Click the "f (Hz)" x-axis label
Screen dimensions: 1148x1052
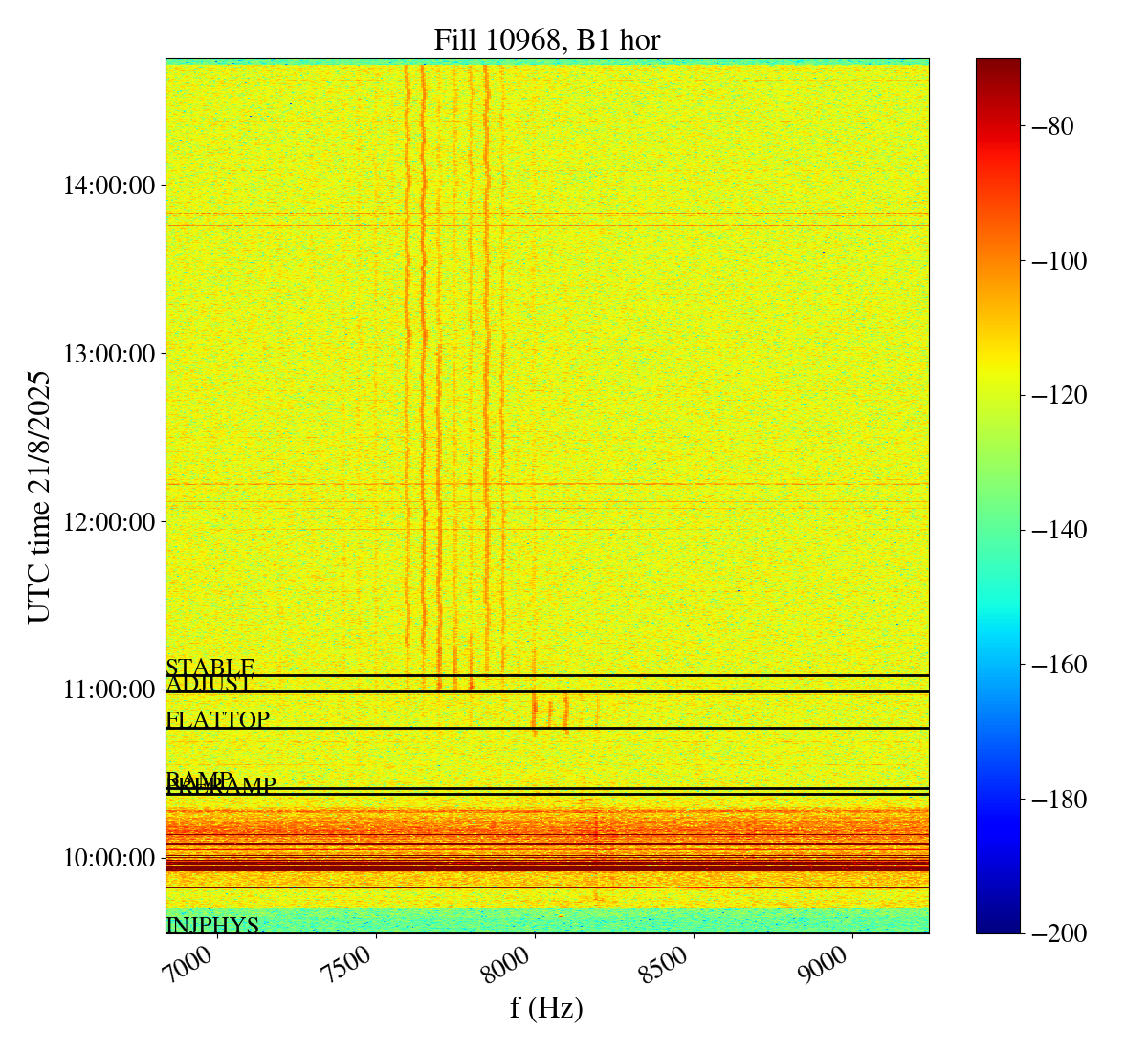pos(546,1008)
